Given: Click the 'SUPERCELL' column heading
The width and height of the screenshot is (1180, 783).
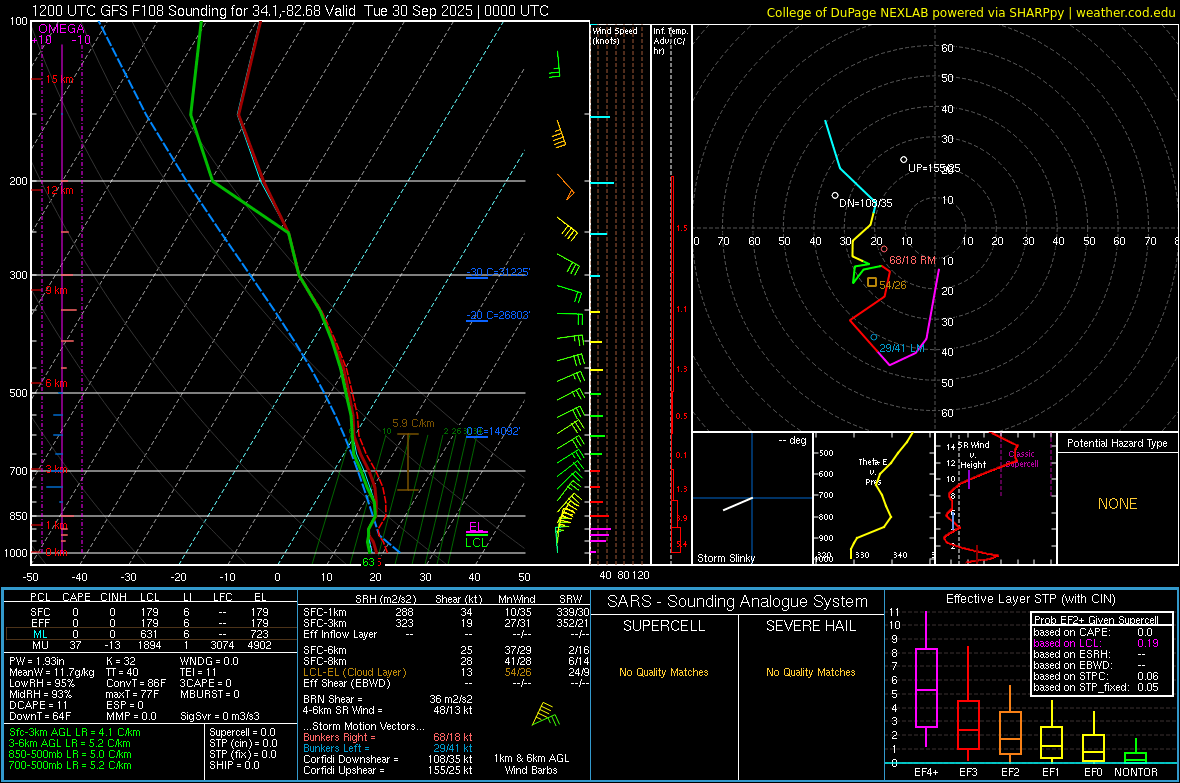Looking at the screenshot, I should click(x=664, y=626).
